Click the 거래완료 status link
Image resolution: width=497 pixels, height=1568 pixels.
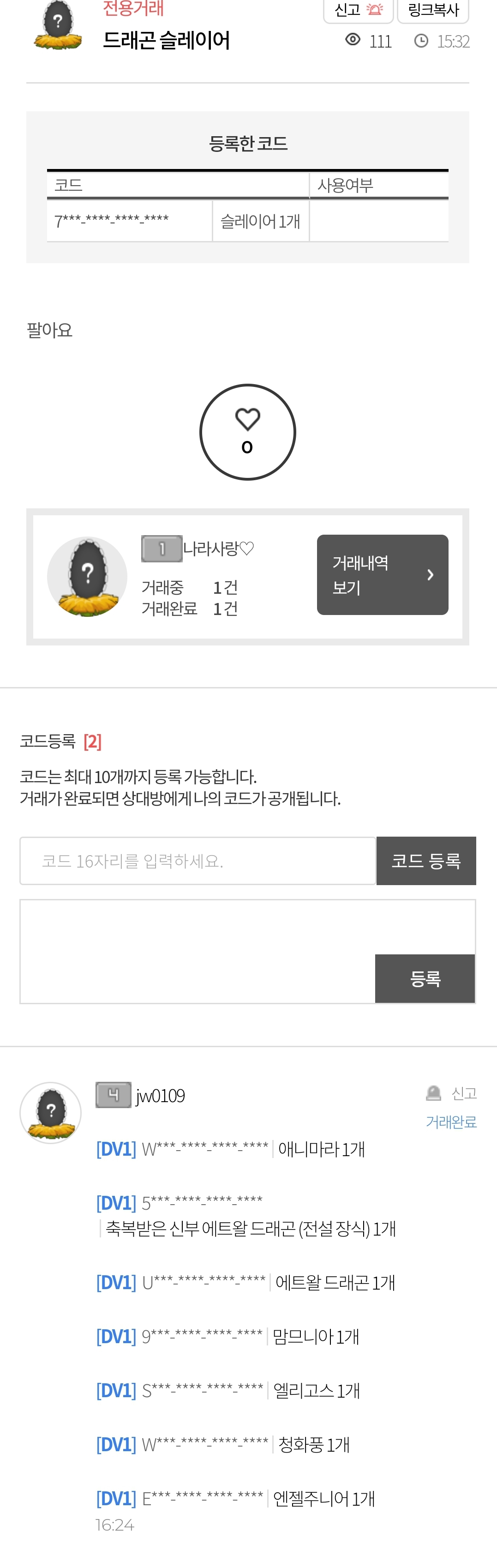[x=451, y=1121]
